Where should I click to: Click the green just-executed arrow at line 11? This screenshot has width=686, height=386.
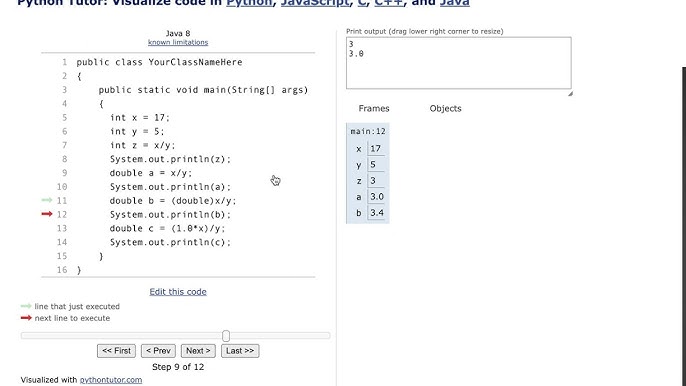[x=47, y=200]
